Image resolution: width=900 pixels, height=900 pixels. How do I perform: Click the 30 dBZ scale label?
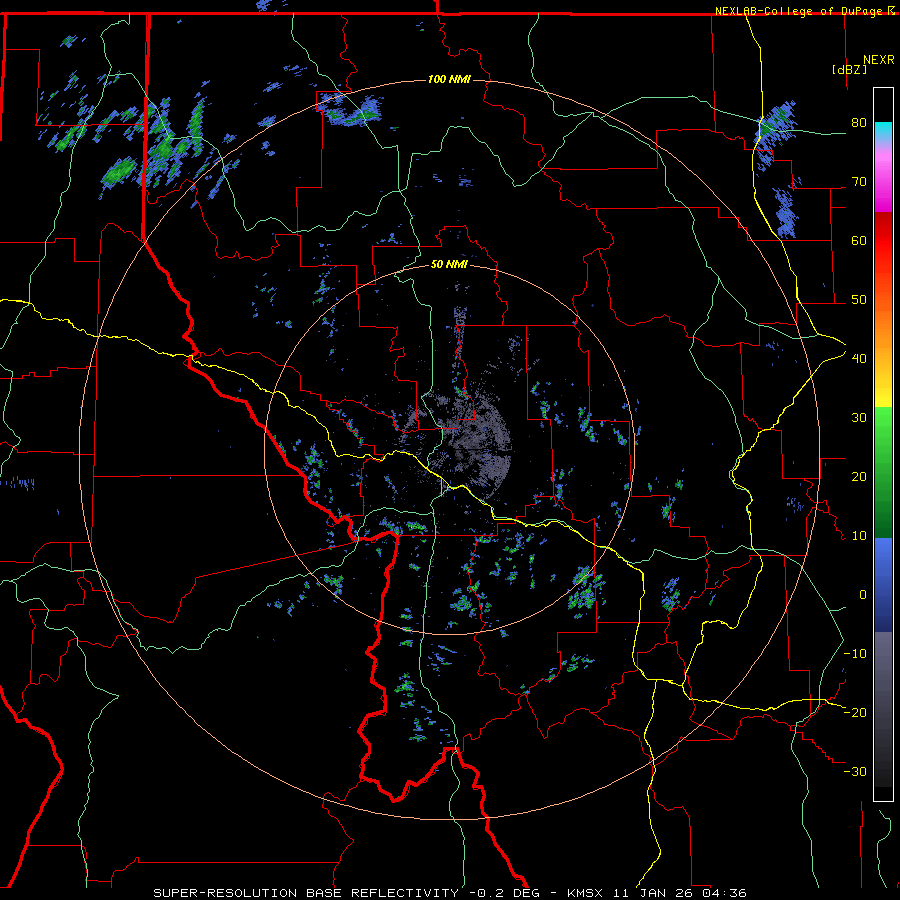(859, 418)
